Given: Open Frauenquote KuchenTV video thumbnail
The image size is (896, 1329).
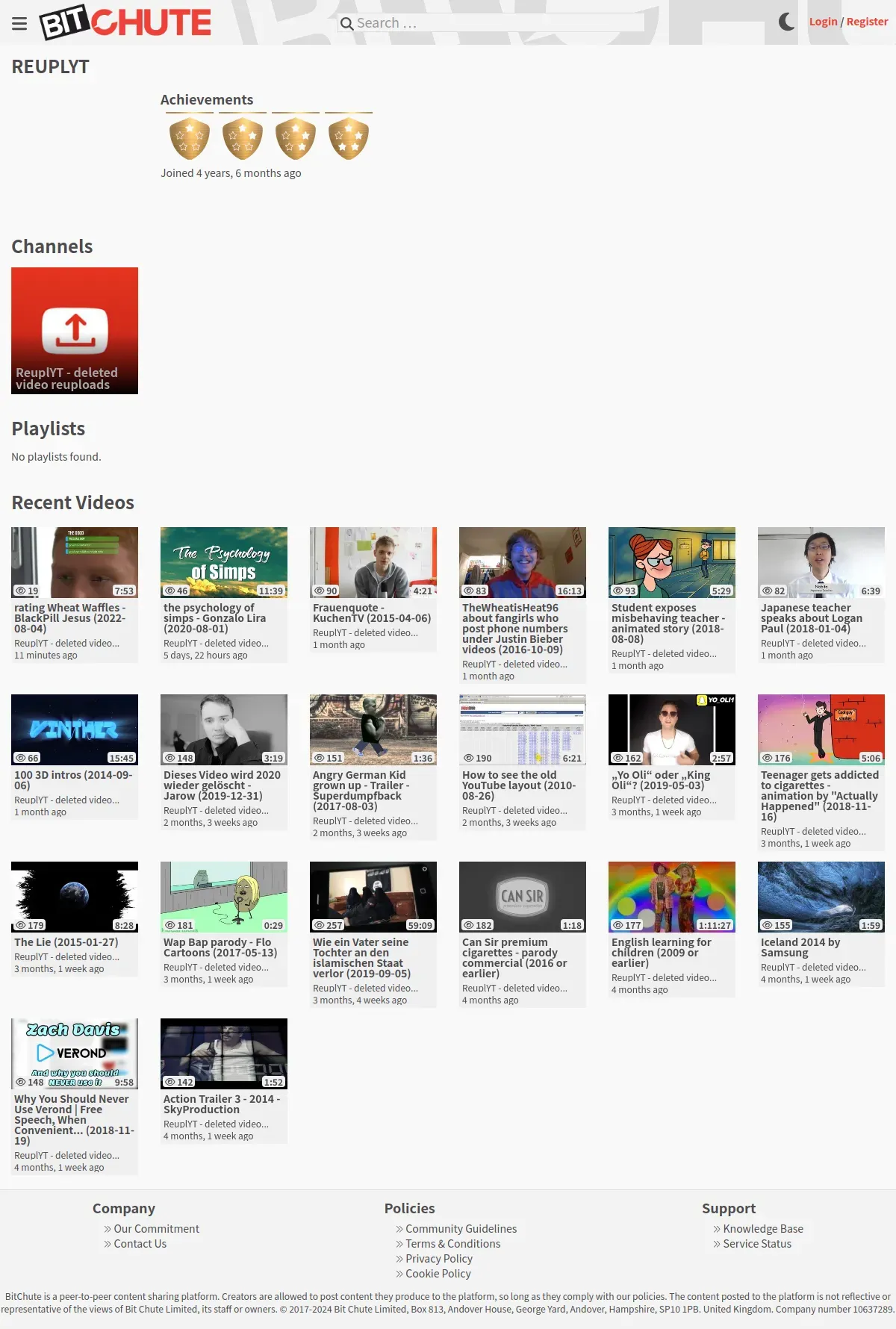Looking at the screenshot, I should [373, 562].
